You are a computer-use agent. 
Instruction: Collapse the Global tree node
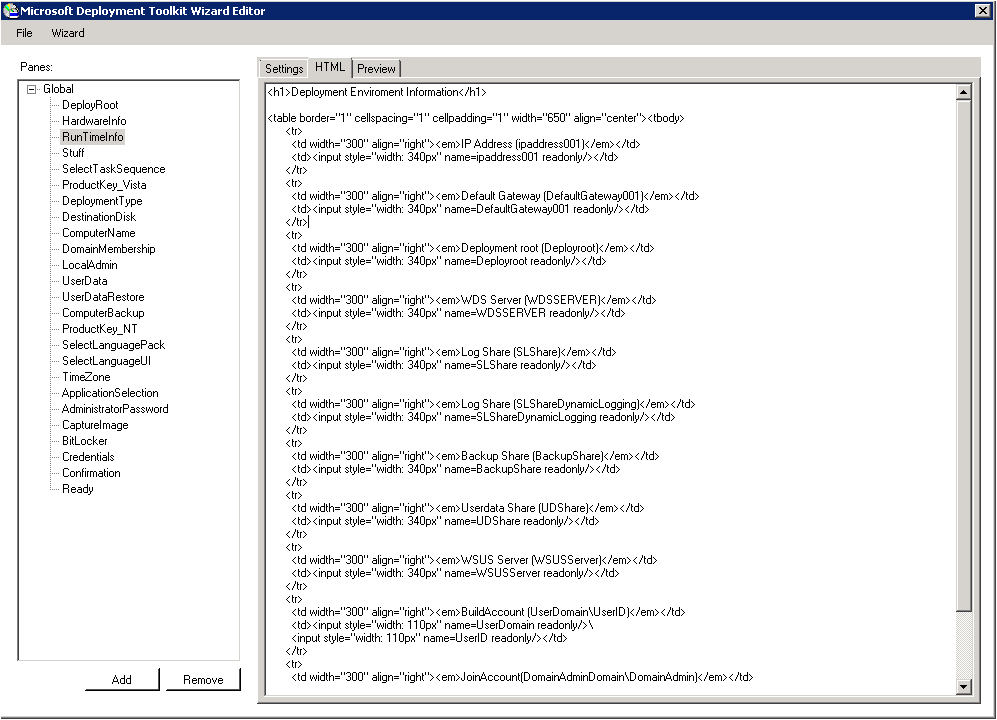[32, 89]
